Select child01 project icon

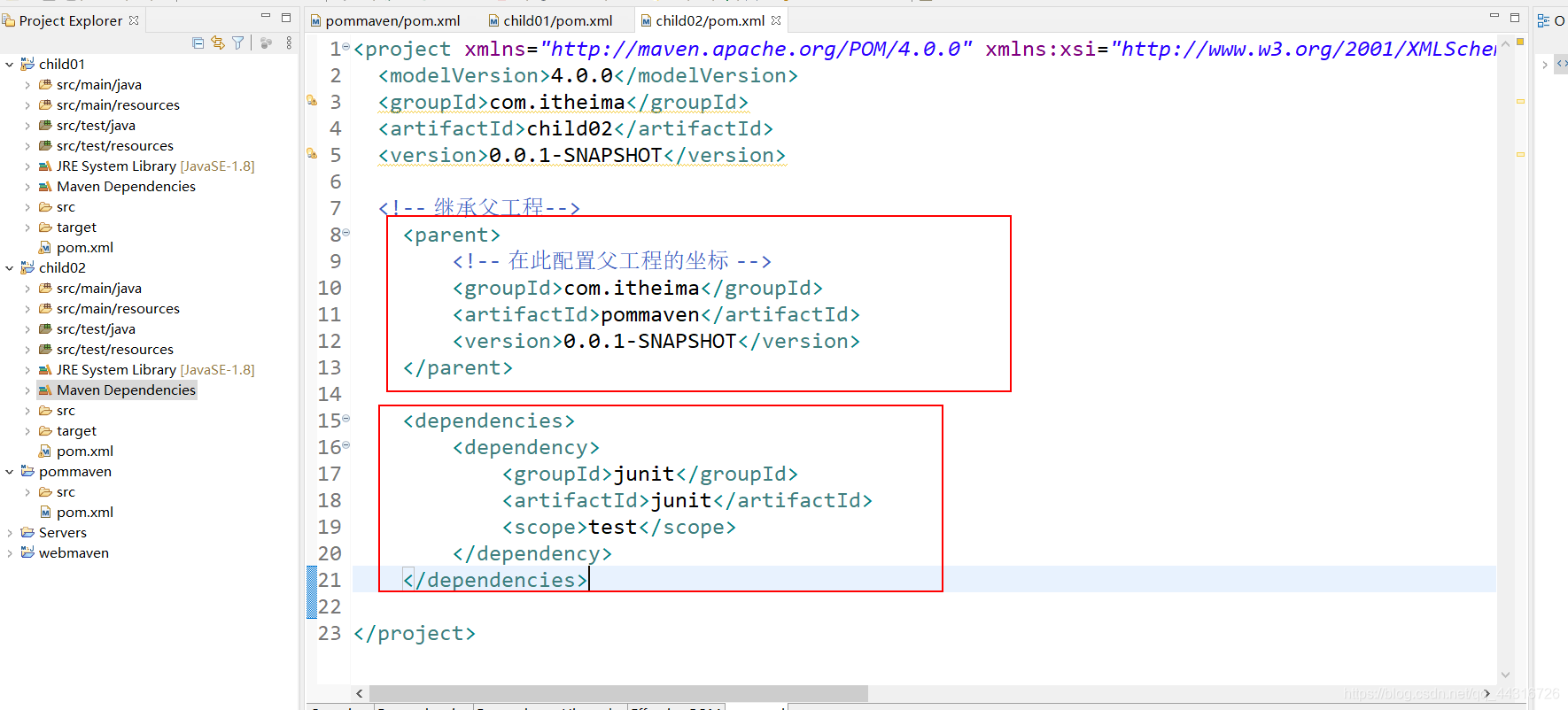pyautogui.click(x=27, y=64)
